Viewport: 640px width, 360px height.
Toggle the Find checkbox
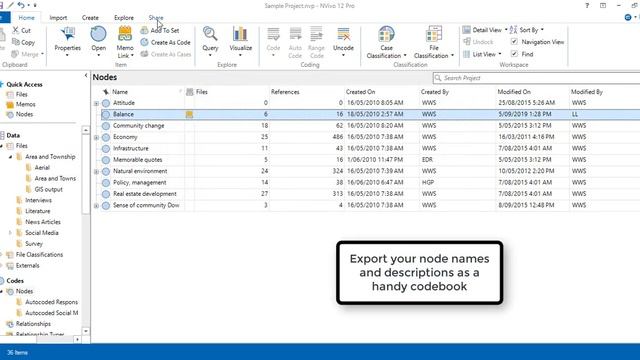514,54
